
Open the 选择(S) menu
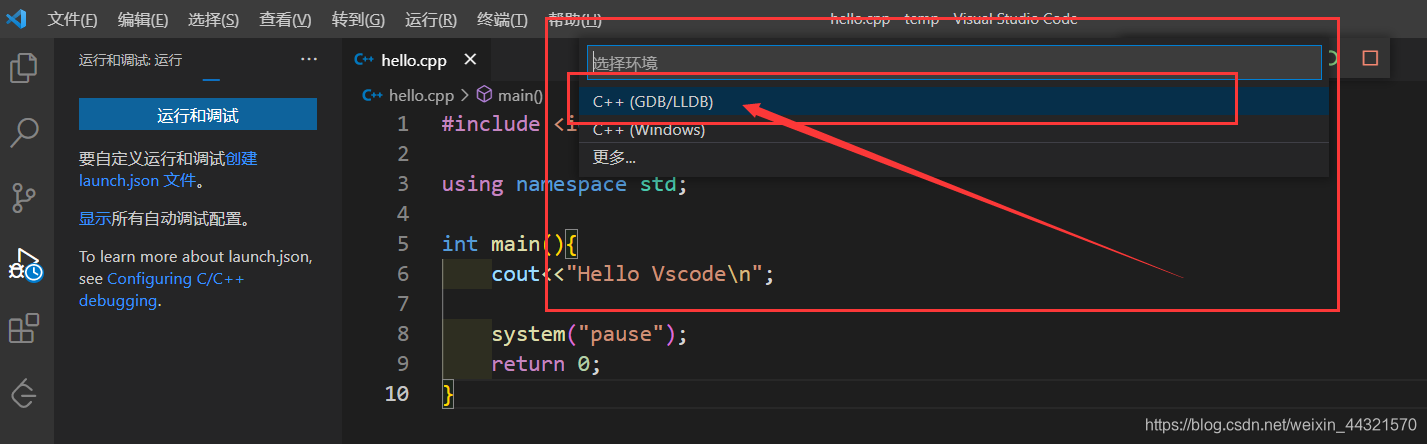214,20
